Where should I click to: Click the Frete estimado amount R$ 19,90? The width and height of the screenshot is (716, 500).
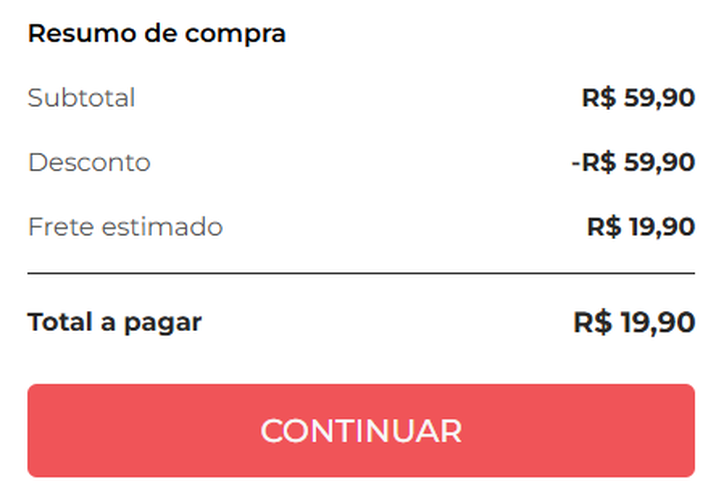[640, 227]
